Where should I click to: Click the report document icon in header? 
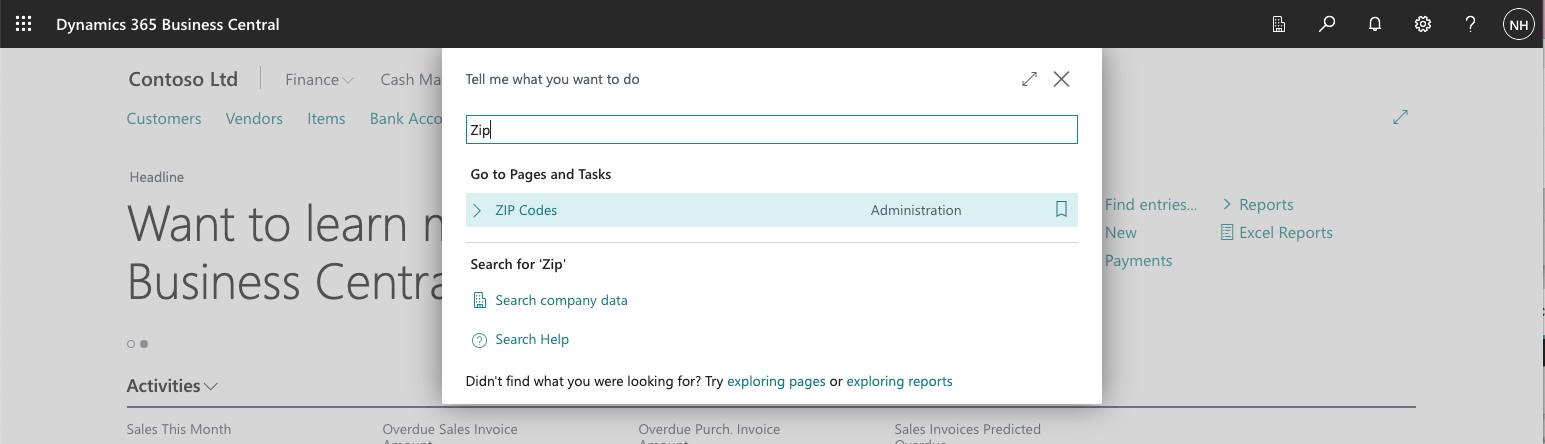tap(1279, 24)
